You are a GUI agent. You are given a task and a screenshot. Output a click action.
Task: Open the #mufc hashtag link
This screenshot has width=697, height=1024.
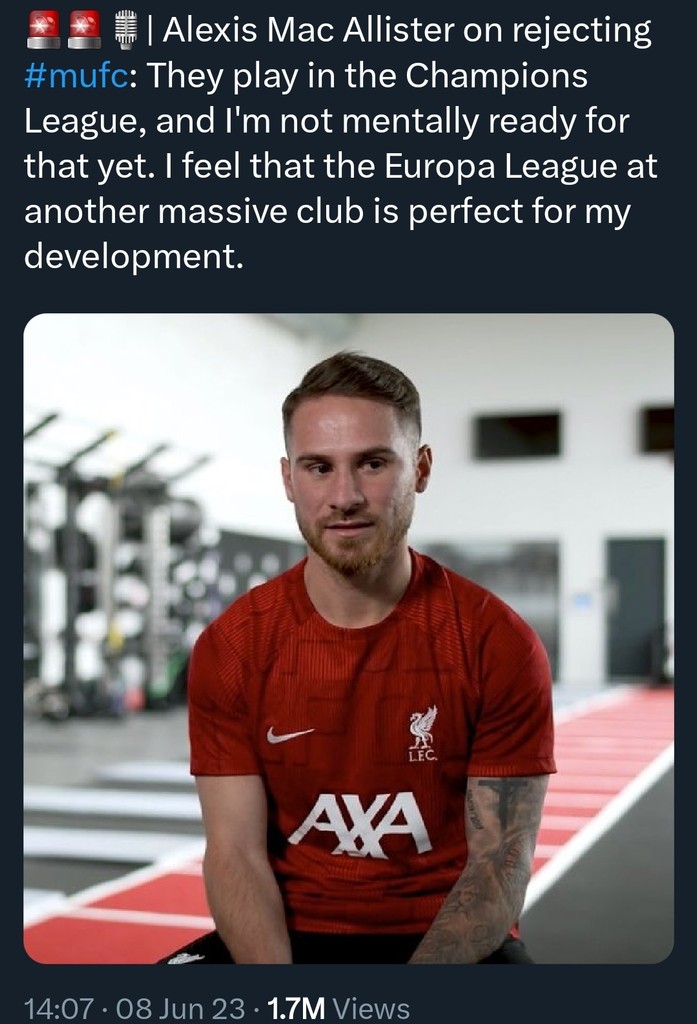point(76,76)
